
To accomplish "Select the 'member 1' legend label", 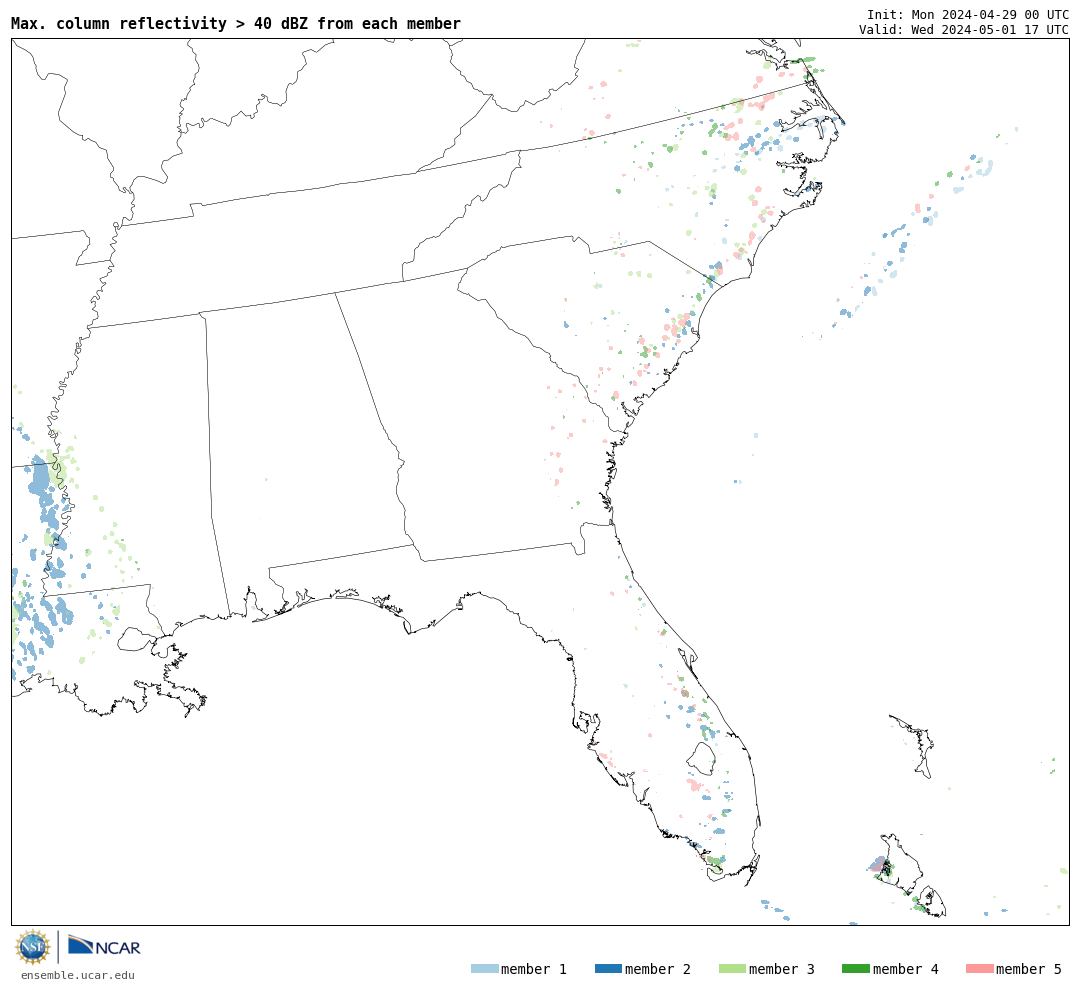I will 534,969.
